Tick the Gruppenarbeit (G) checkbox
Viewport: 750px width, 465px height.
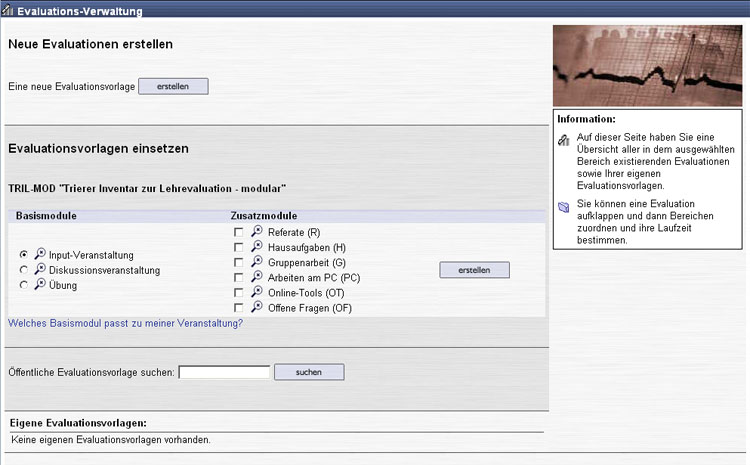tap(238, 262)
